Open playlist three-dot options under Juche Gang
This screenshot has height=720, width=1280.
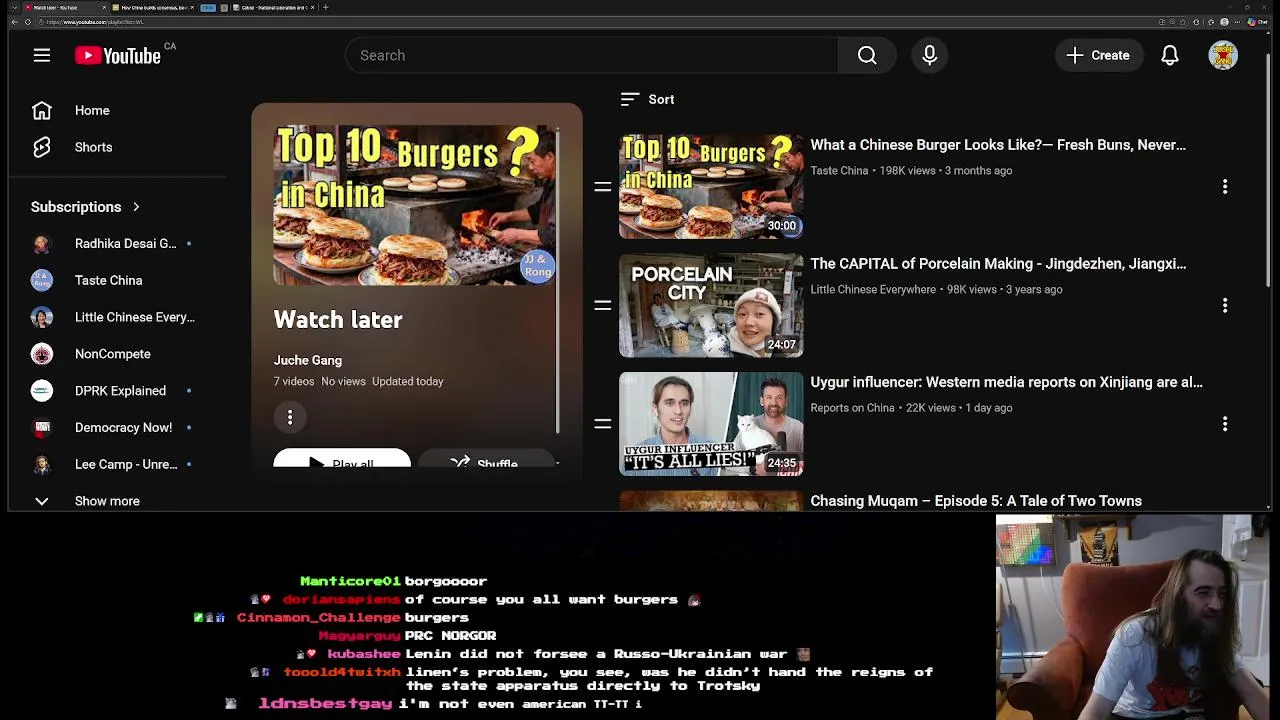coord(290,417)
